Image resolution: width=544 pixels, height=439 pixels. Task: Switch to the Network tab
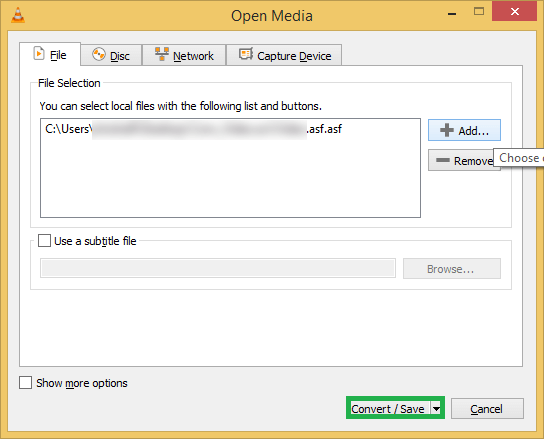pyautogui.click(x=184, y=55)
